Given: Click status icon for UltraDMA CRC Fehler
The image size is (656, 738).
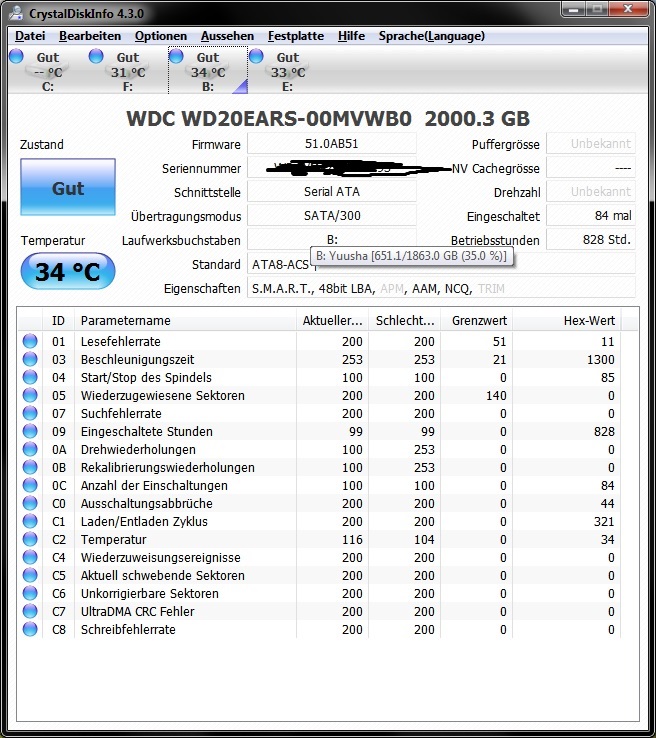Looking at the screenshot, I should [x=30, y=611].
